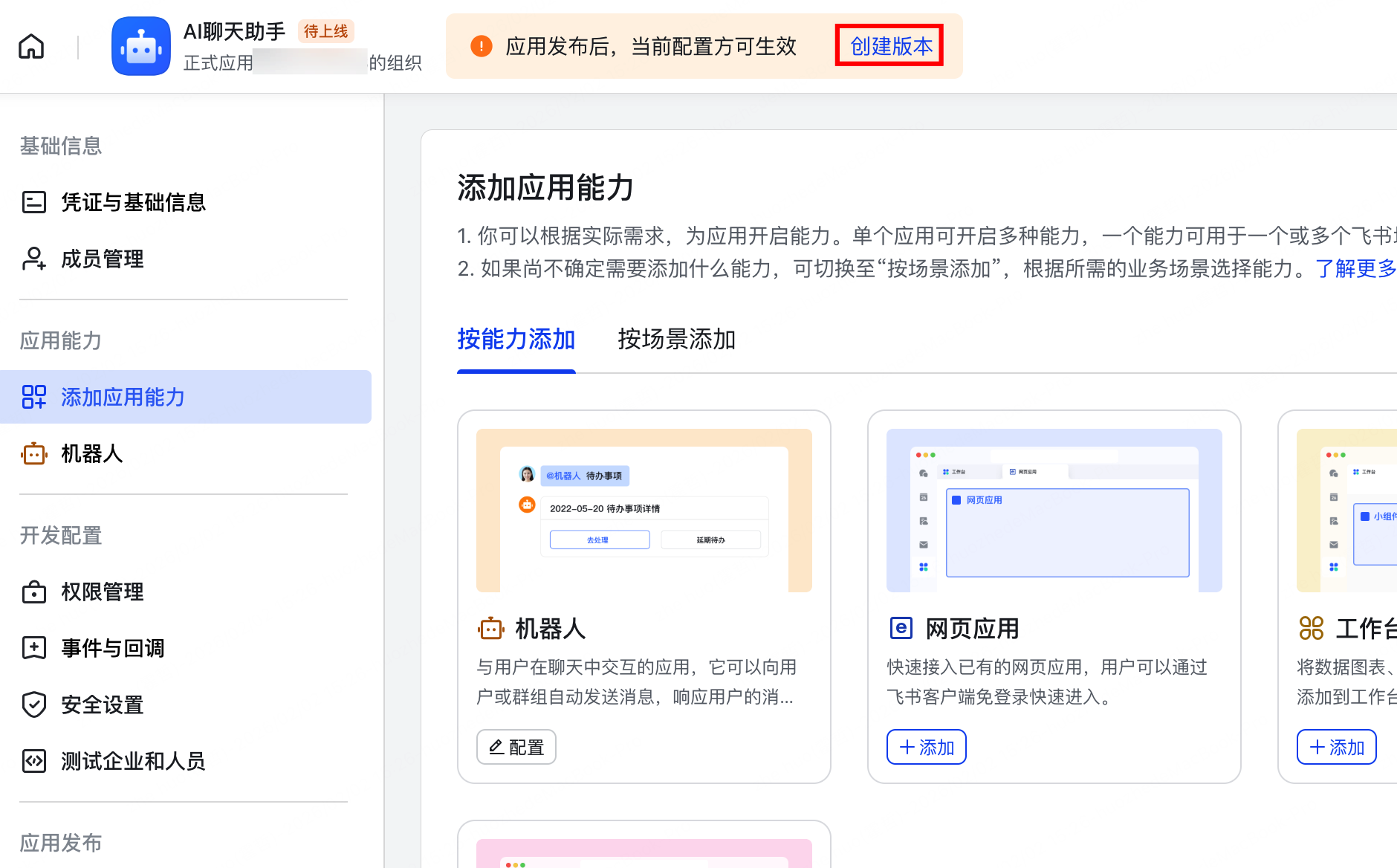Click the 权限管理 lock icon
This screenshot has width=1397, height=868.
coord(33,592)
